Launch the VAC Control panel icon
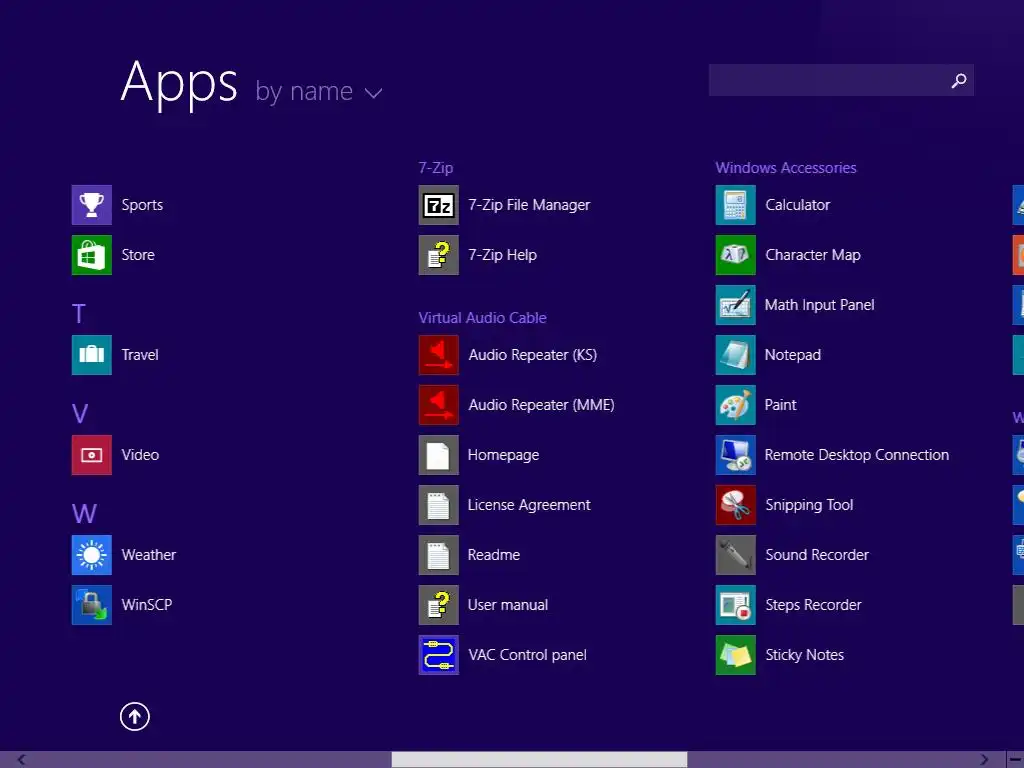 tap(438, 654)
